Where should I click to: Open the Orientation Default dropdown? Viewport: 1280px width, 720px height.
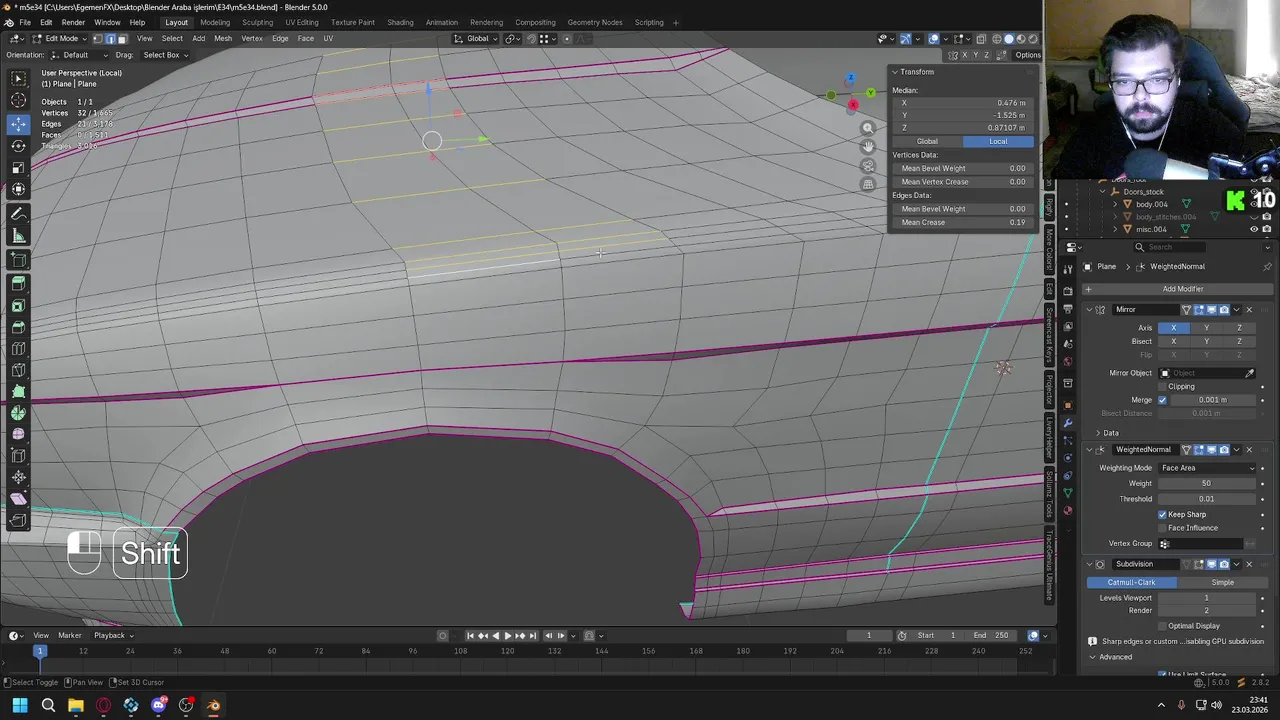78,55
